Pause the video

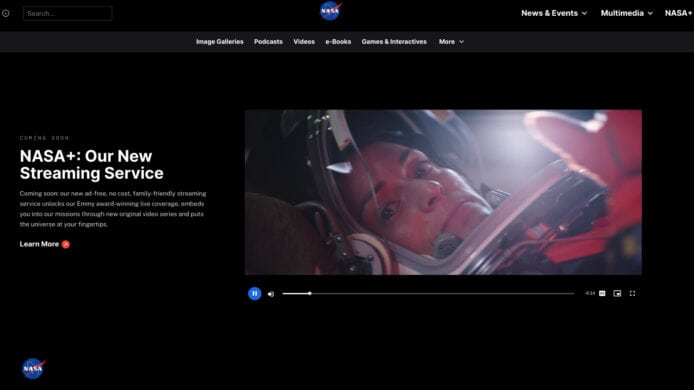click(254, 293)
